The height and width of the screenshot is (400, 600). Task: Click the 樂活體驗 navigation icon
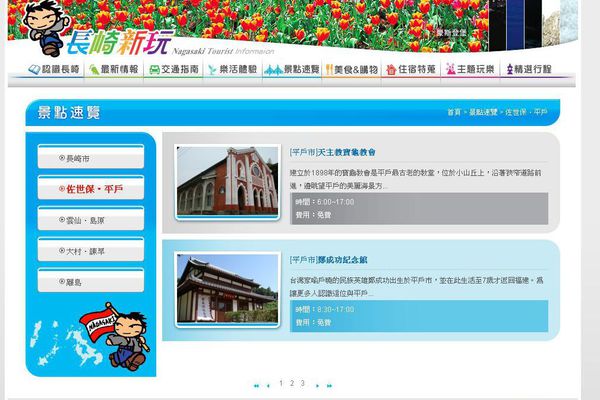(x=214, y=70)
